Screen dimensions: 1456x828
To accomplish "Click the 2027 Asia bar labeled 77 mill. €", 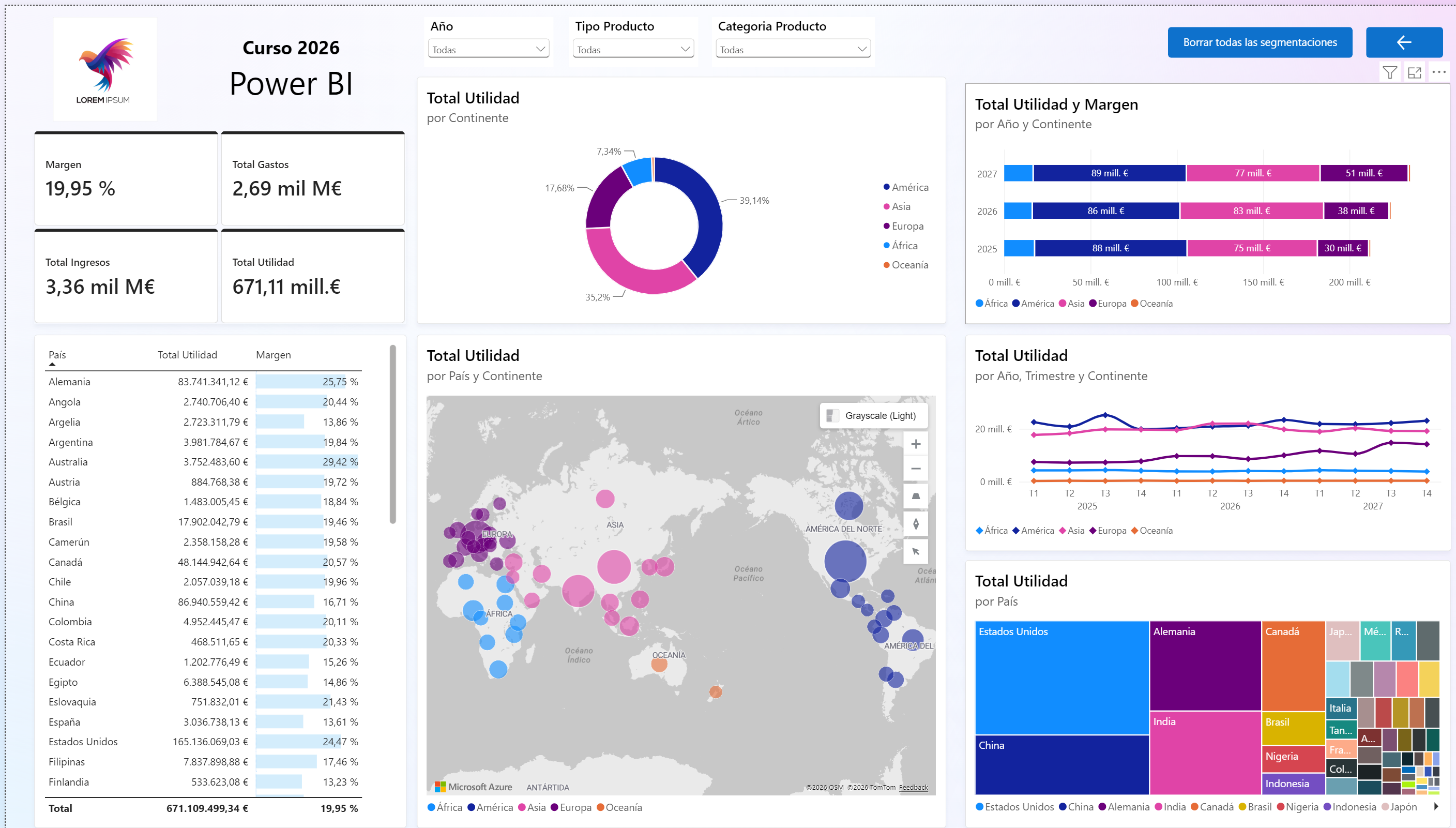I will (x=1252, y=173).
